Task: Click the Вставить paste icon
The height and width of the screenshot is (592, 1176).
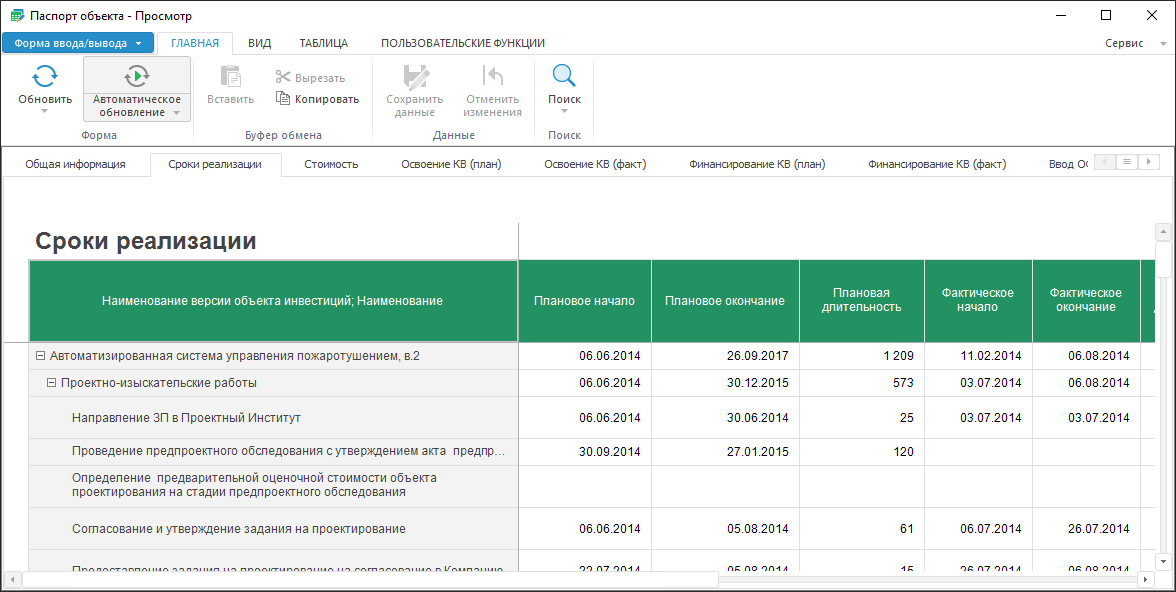Action: point(230,77)
